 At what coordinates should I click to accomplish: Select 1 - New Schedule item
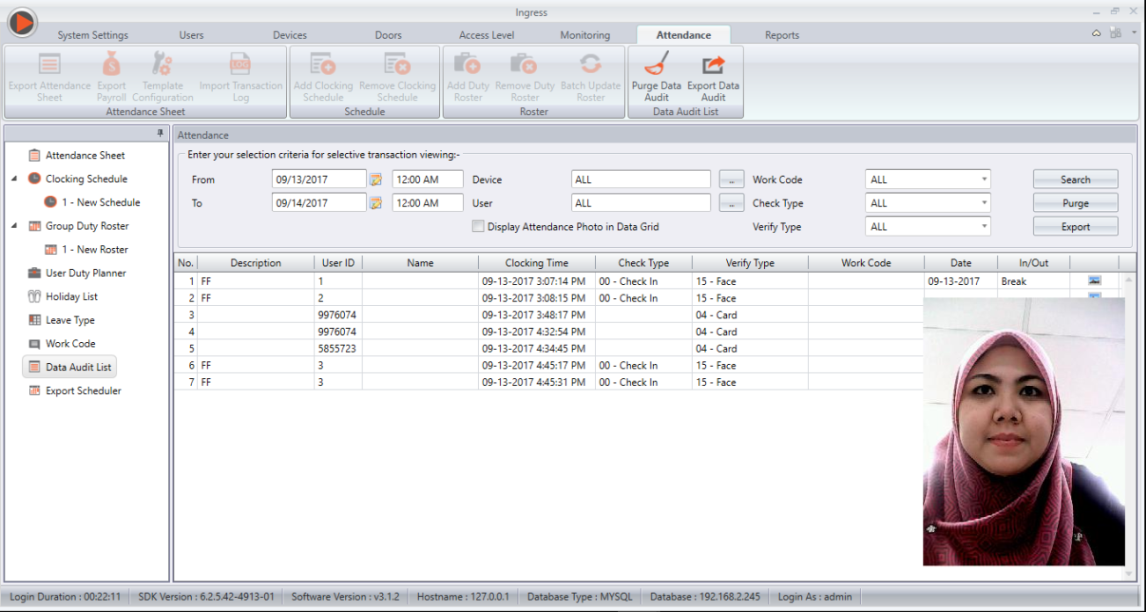[x=101, y=202]
